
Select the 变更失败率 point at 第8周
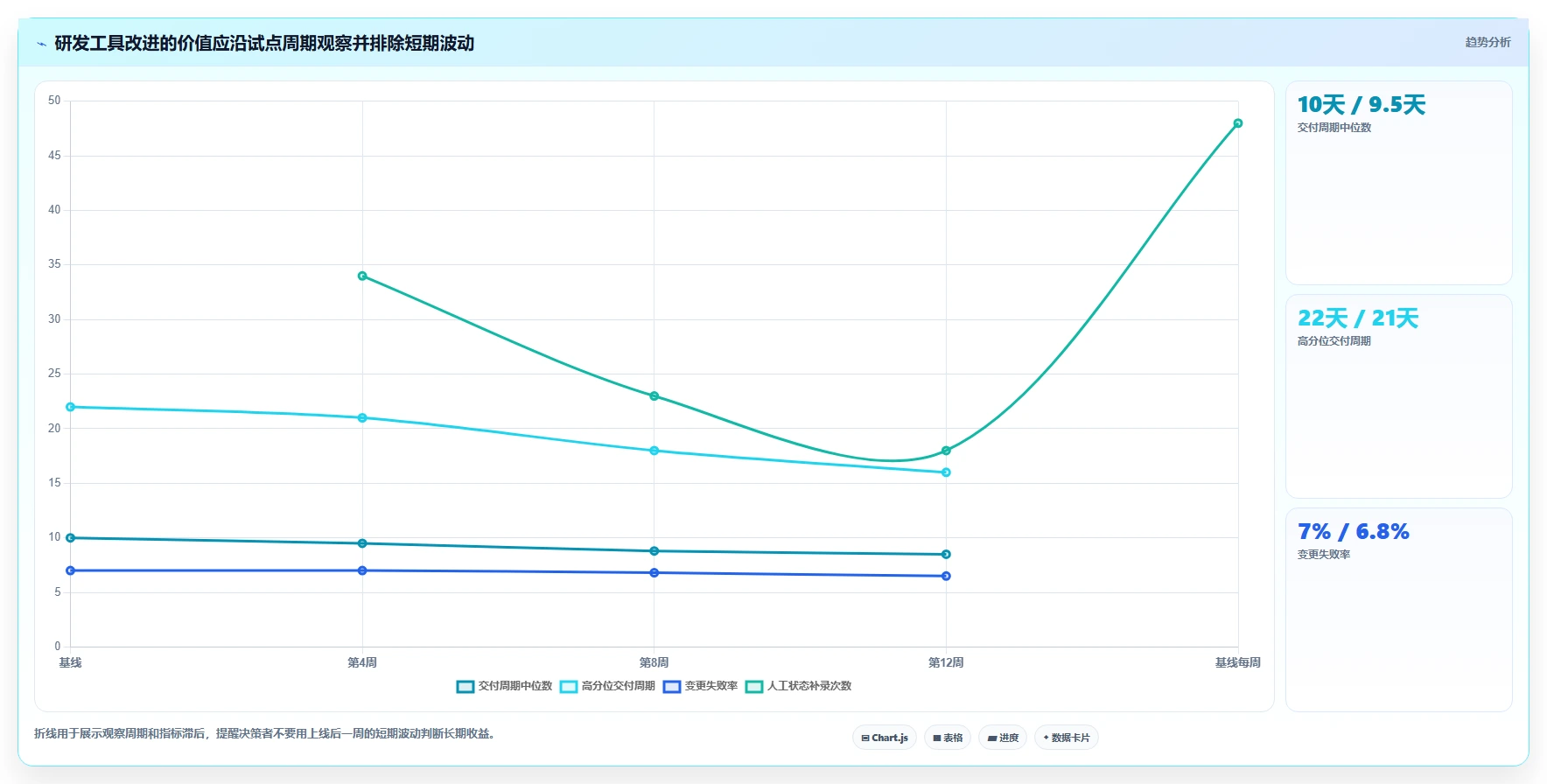[x=654, y=573]
